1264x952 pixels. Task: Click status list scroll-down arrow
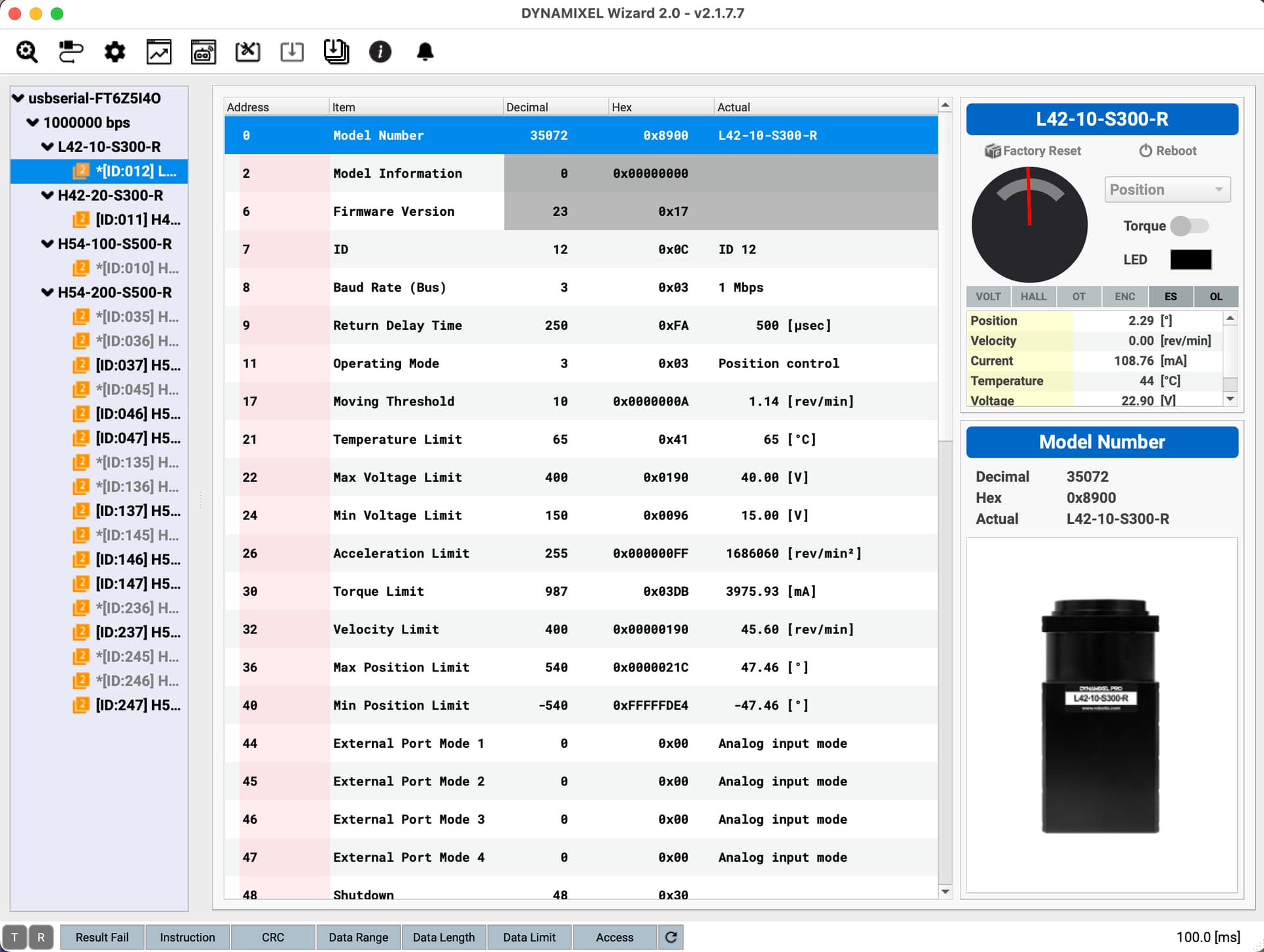tap(1230, 399)
